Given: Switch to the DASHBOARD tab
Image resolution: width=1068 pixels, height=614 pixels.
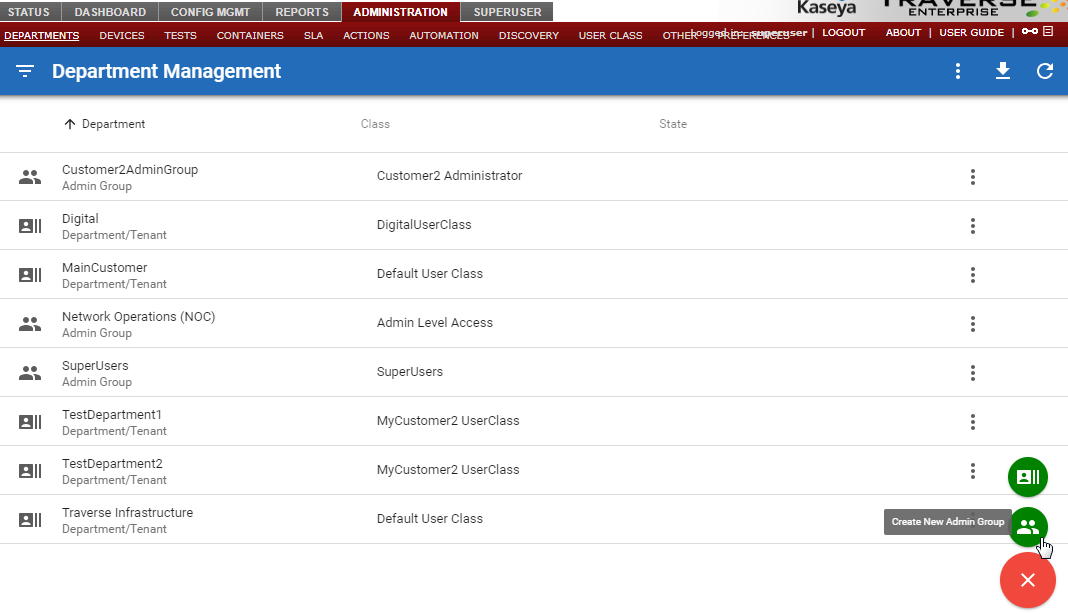Looking at the screenshot, I should coord(110,12).
